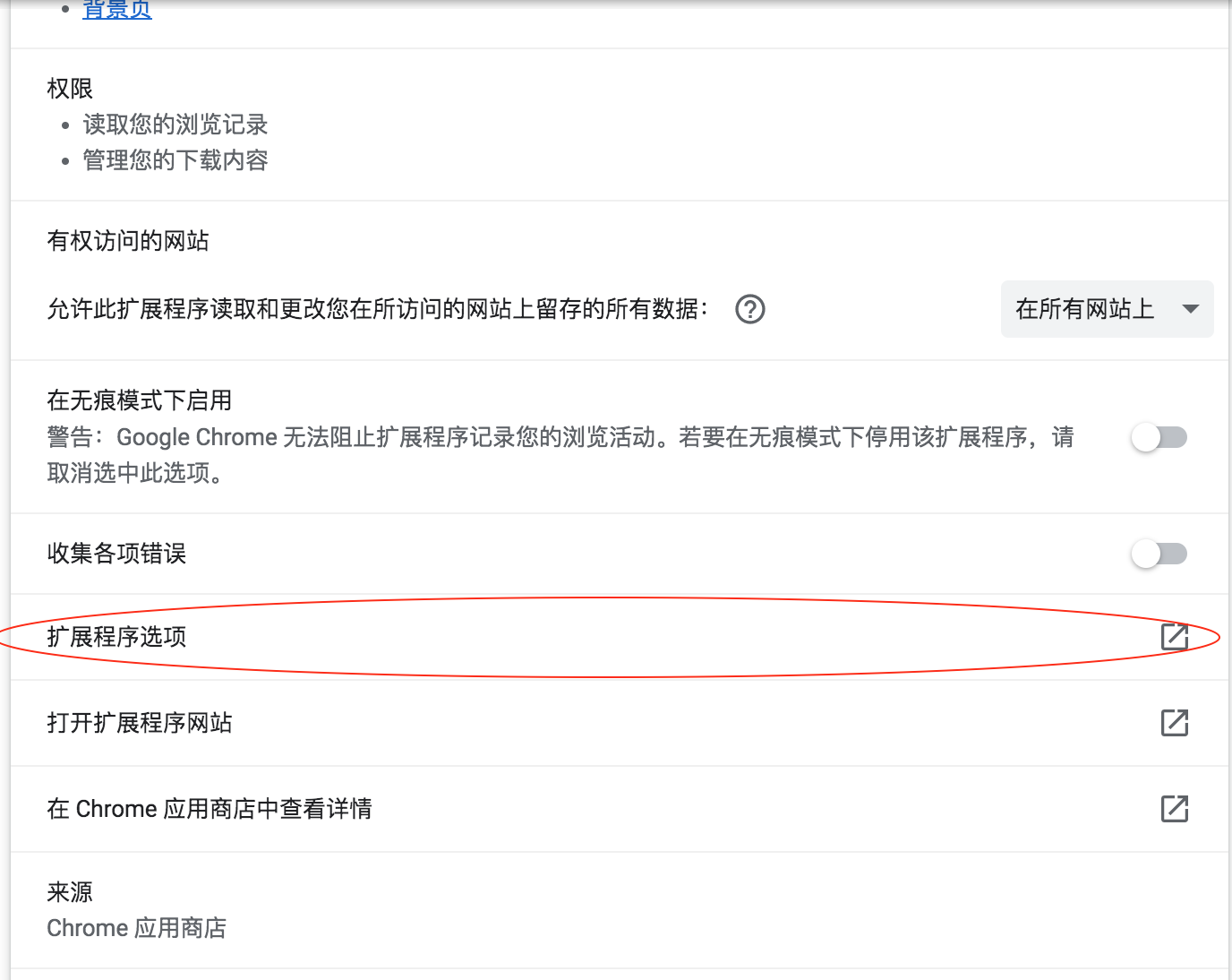The height and width of the screenshot is (980, 1232).
Task: Click 在 Chrome 应用商店中查看详情 text
Action: point(210,809)
